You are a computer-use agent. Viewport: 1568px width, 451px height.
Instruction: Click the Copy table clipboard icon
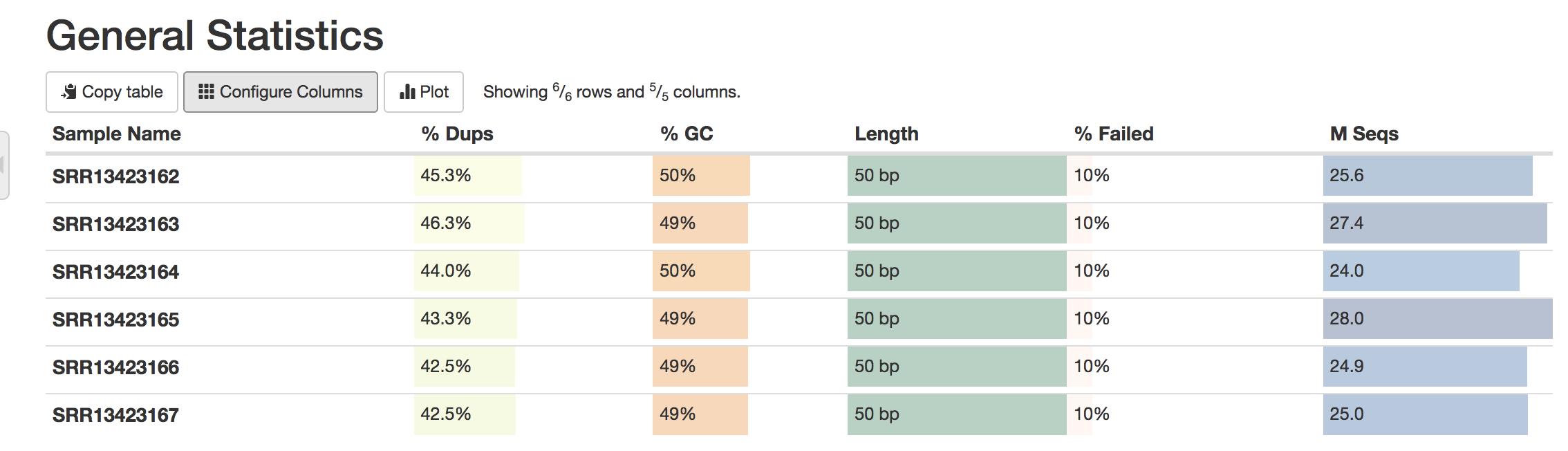point(68,92)
